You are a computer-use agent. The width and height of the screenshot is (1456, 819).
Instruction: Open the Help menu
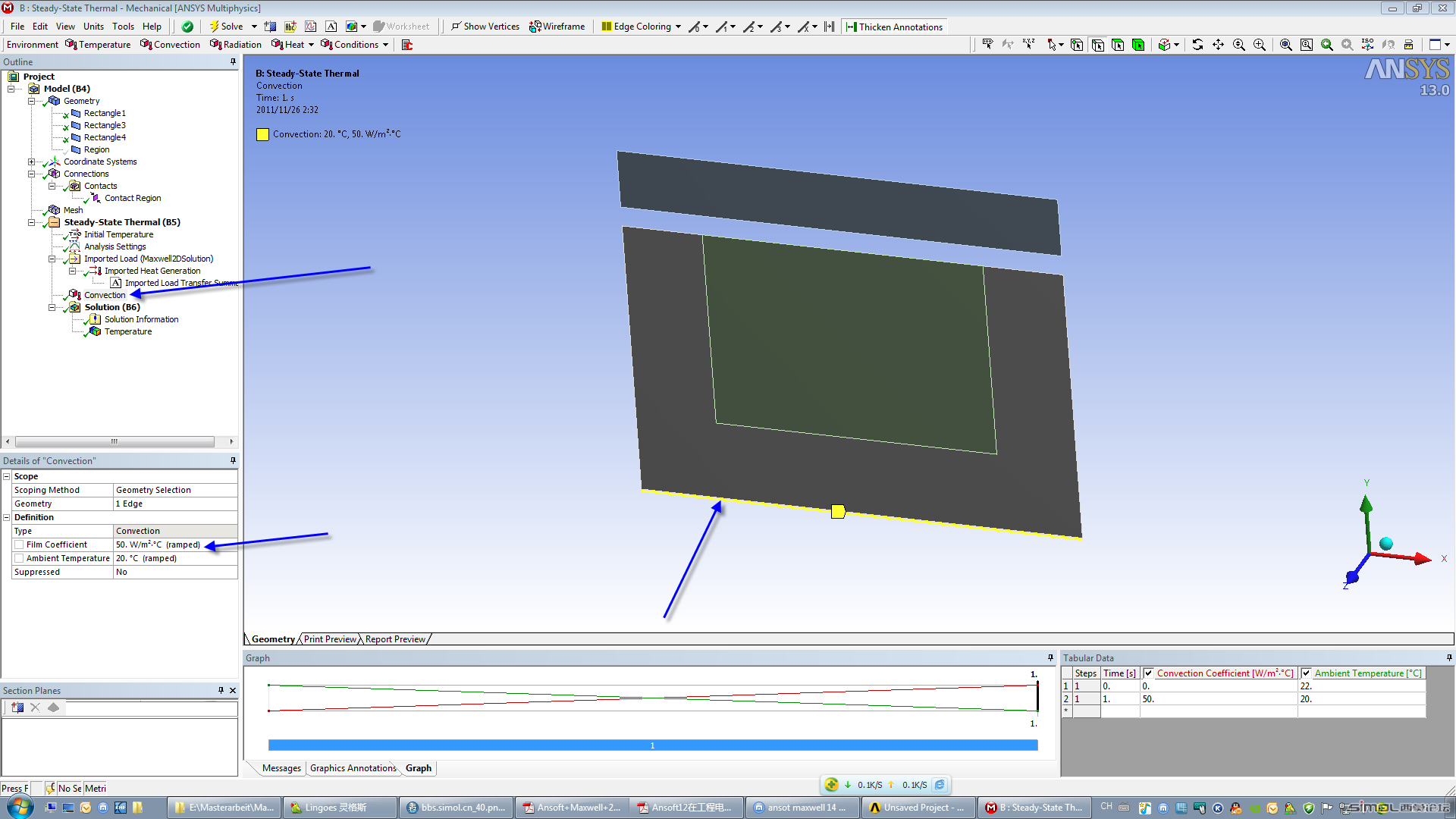click(152, 27)
